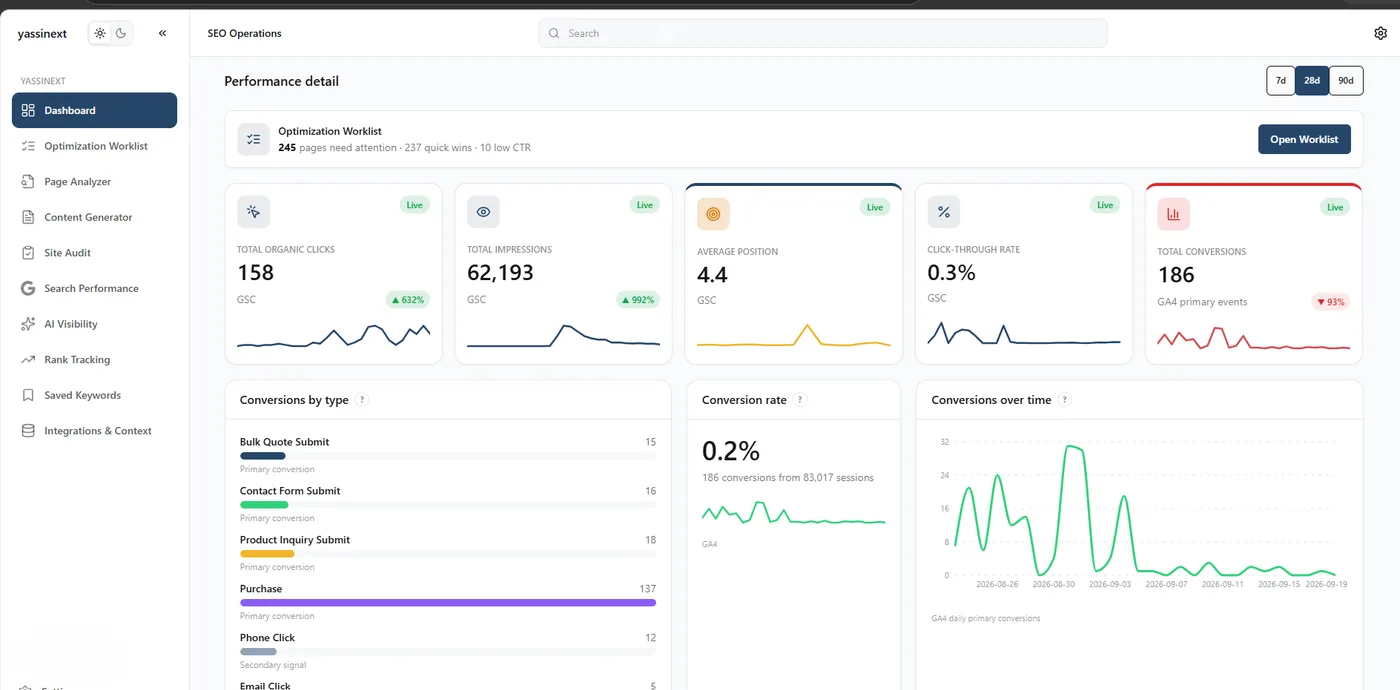Focus the Search input field
Viewport: 1400px width, 690px height.
pos(823,33)
